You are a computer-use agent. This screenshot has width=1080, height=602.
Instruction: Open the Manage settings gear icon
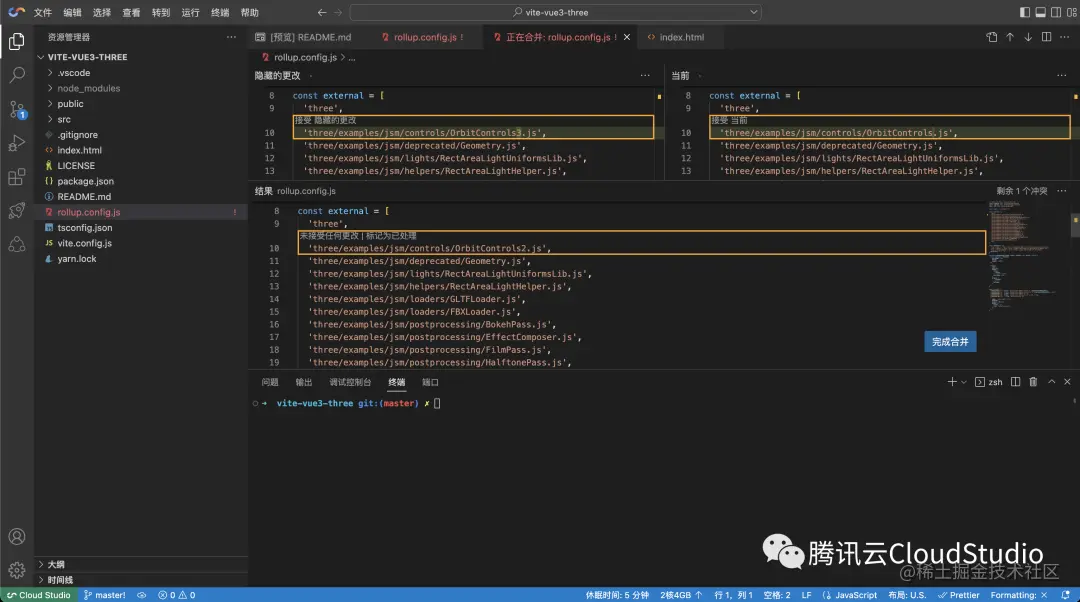pos(17,570)
